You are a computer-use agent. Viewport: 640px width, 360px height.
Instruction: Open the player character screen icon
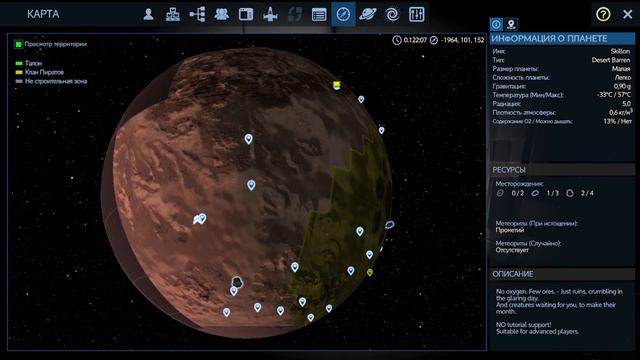(x=149, y=14)
